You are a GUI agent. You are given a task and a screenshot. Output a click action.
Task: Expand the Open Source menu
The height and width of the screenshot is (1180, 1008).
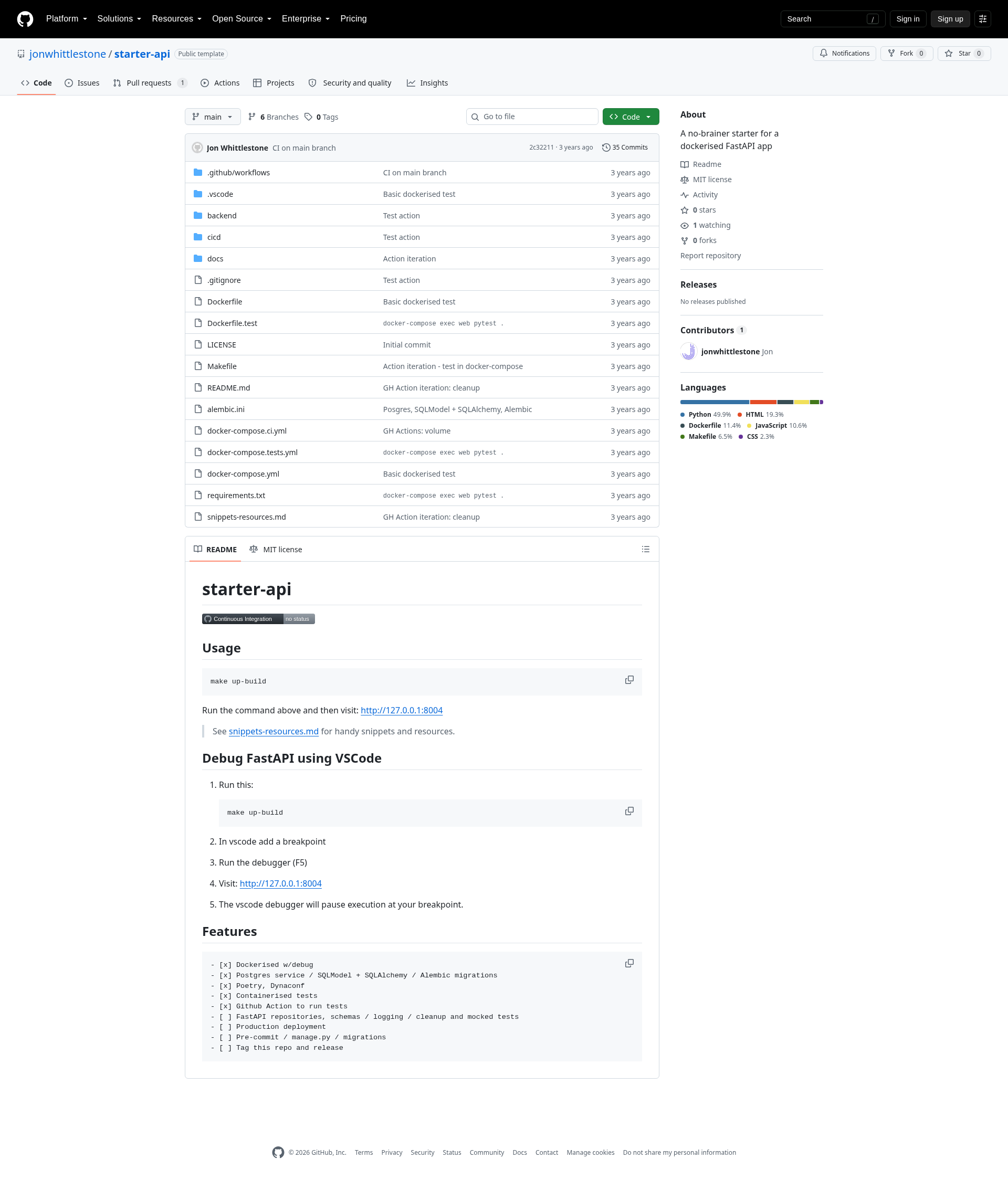click(x=241, y=19)
